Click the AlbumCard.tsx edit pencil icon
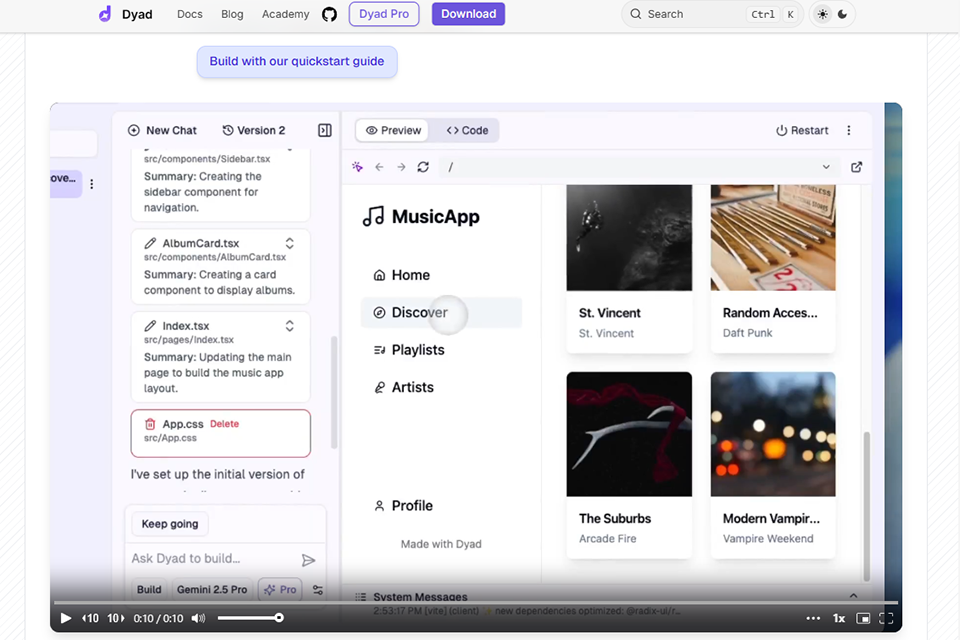Image resolution: width=960 pixels, height=640 pixels. pyautogui.click(x=150, y=243)
